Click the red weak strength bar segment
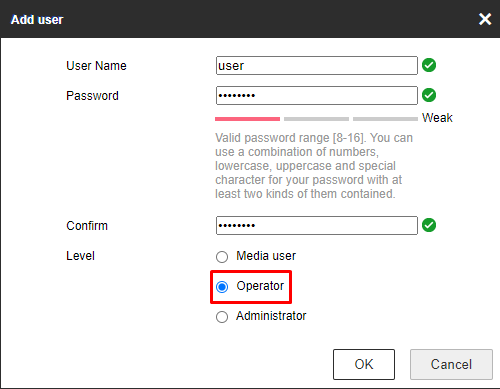Image resolution: width=500 pixels, height=389 pixels. coord(247,119)
